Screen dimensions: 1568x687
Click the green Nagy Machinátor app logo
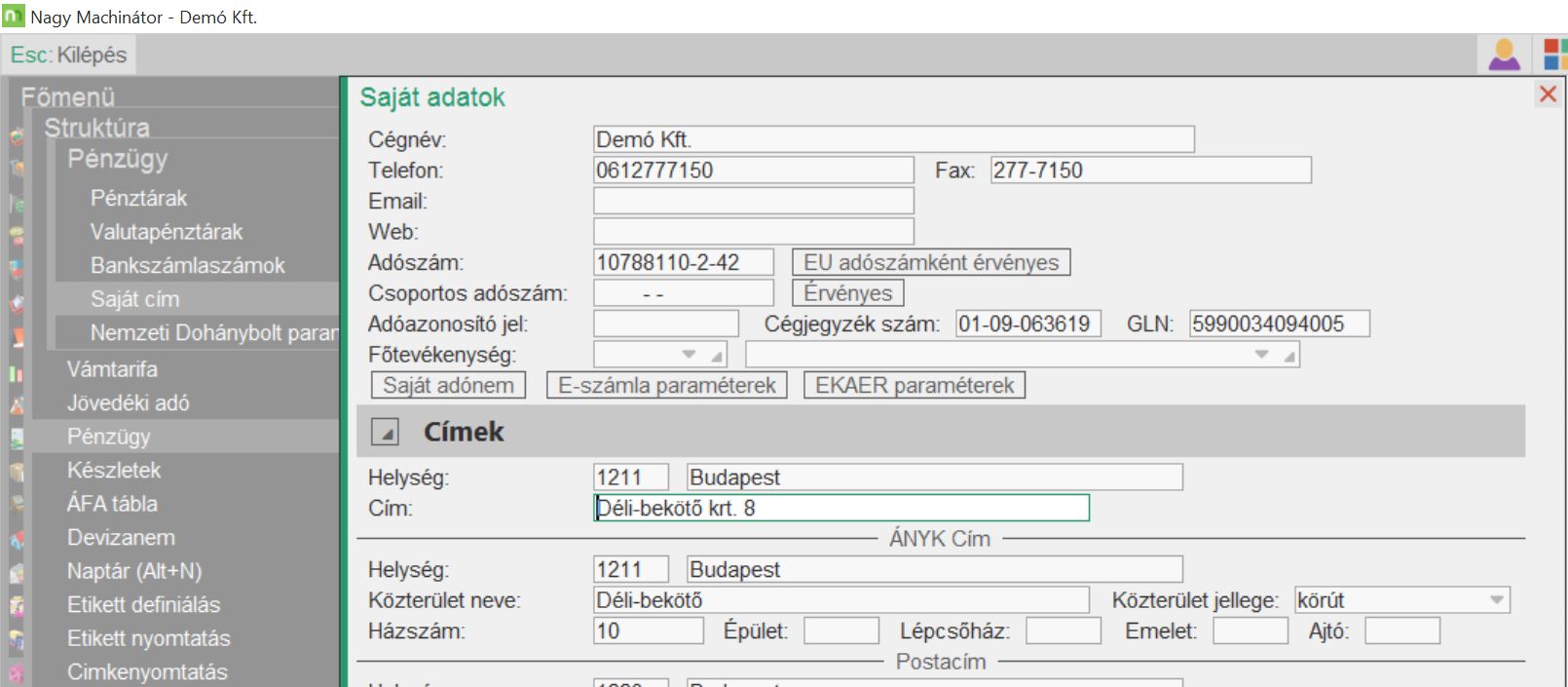pyautogui.click(x=14, y=17)
